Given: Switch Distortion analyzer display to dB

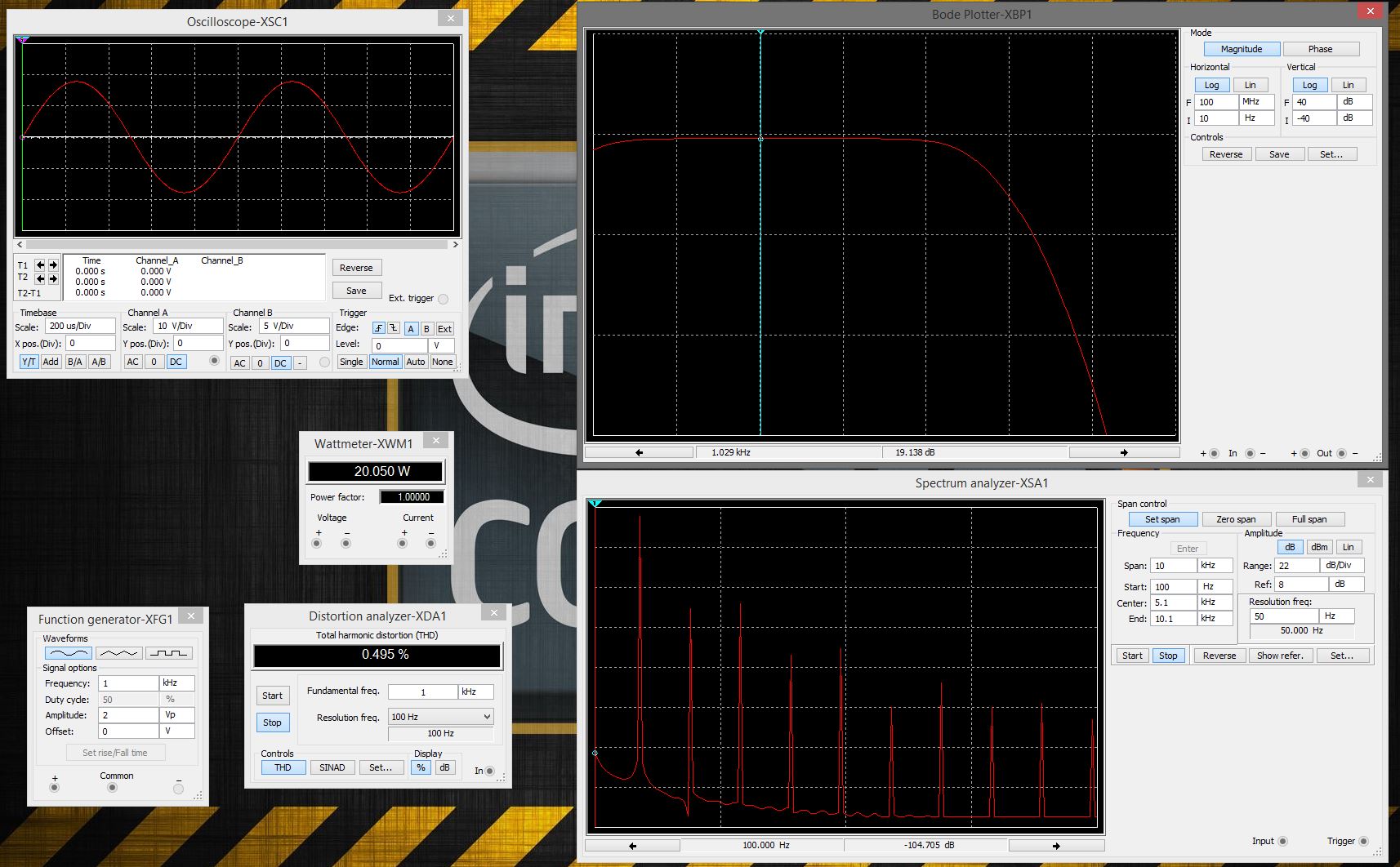Looking at the screenshot, I should tap(444, 767).
